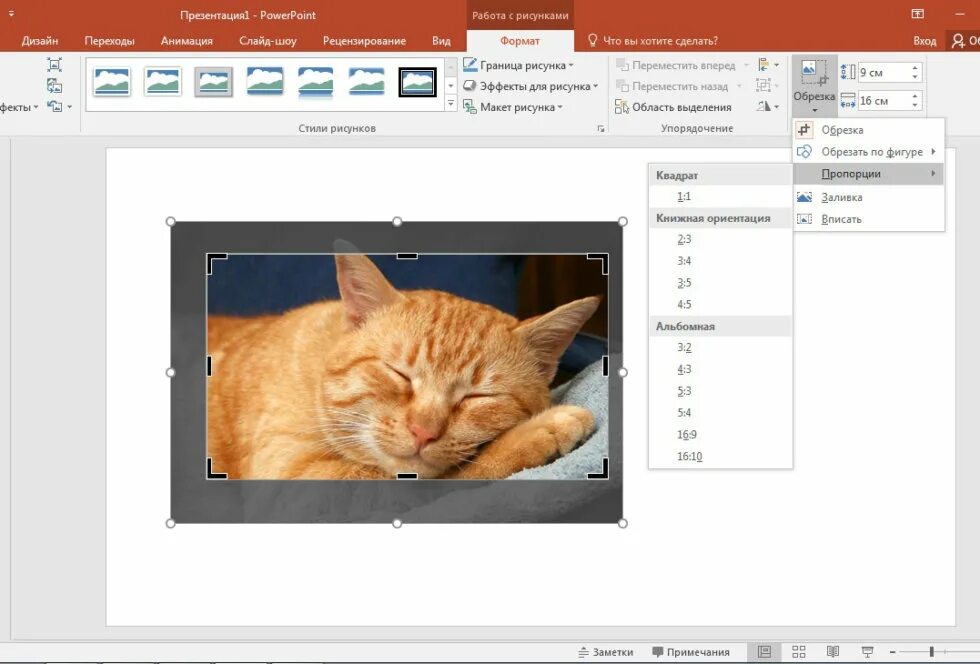Click the Change Picture icon
The width and height of the screenshot is (980, 664).
coord(54,86)
